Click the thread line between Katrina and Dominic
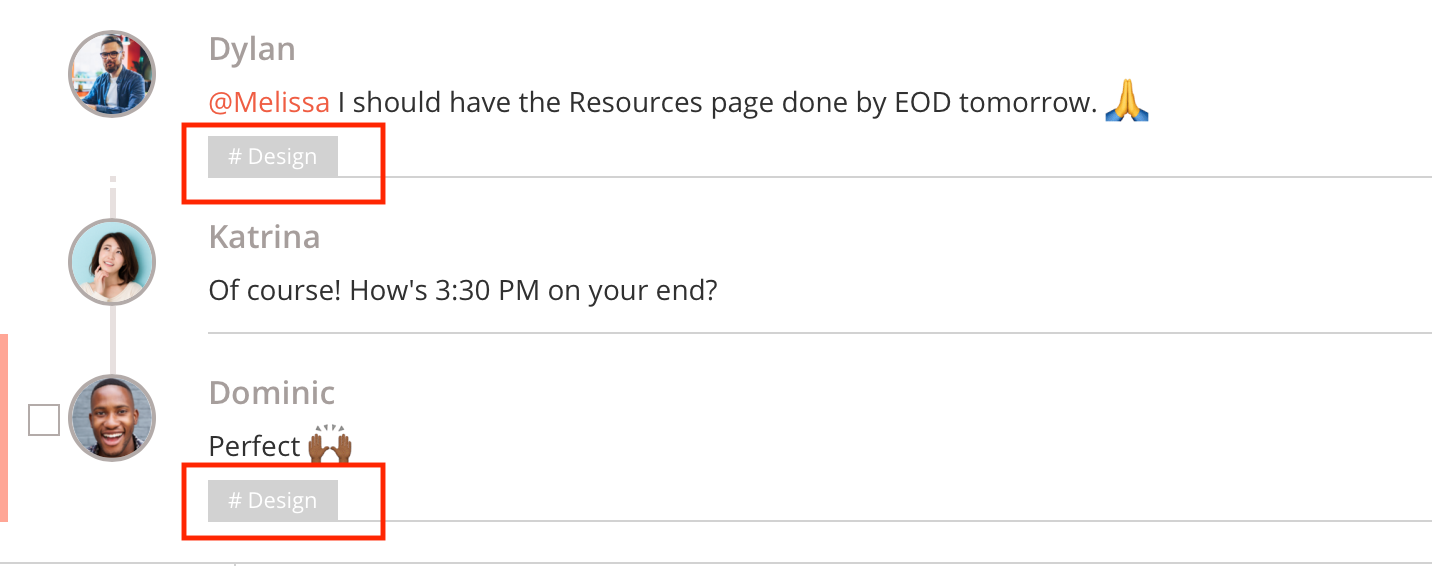This screenshot has width=1432, height=566. point(113,340)
